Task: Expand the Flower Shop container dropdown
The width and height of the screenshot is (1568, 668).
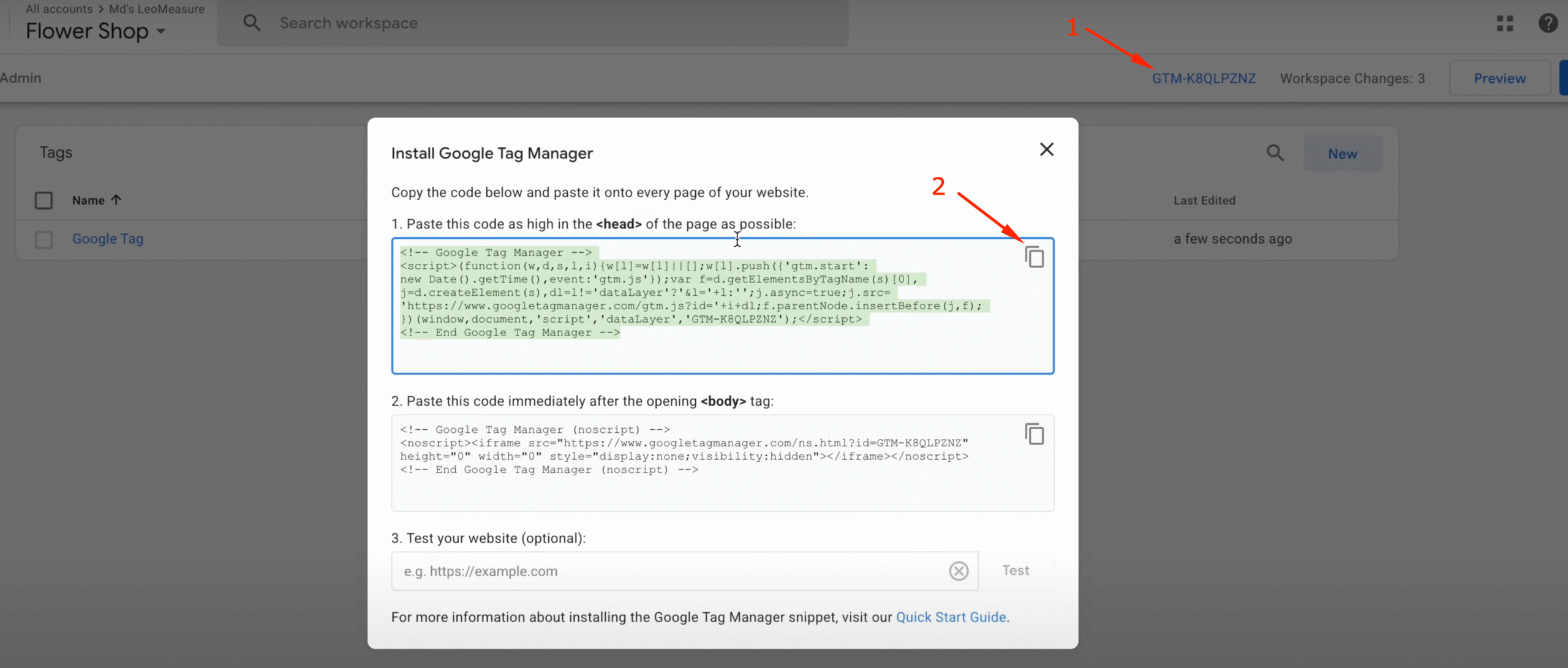Action: 161,31
